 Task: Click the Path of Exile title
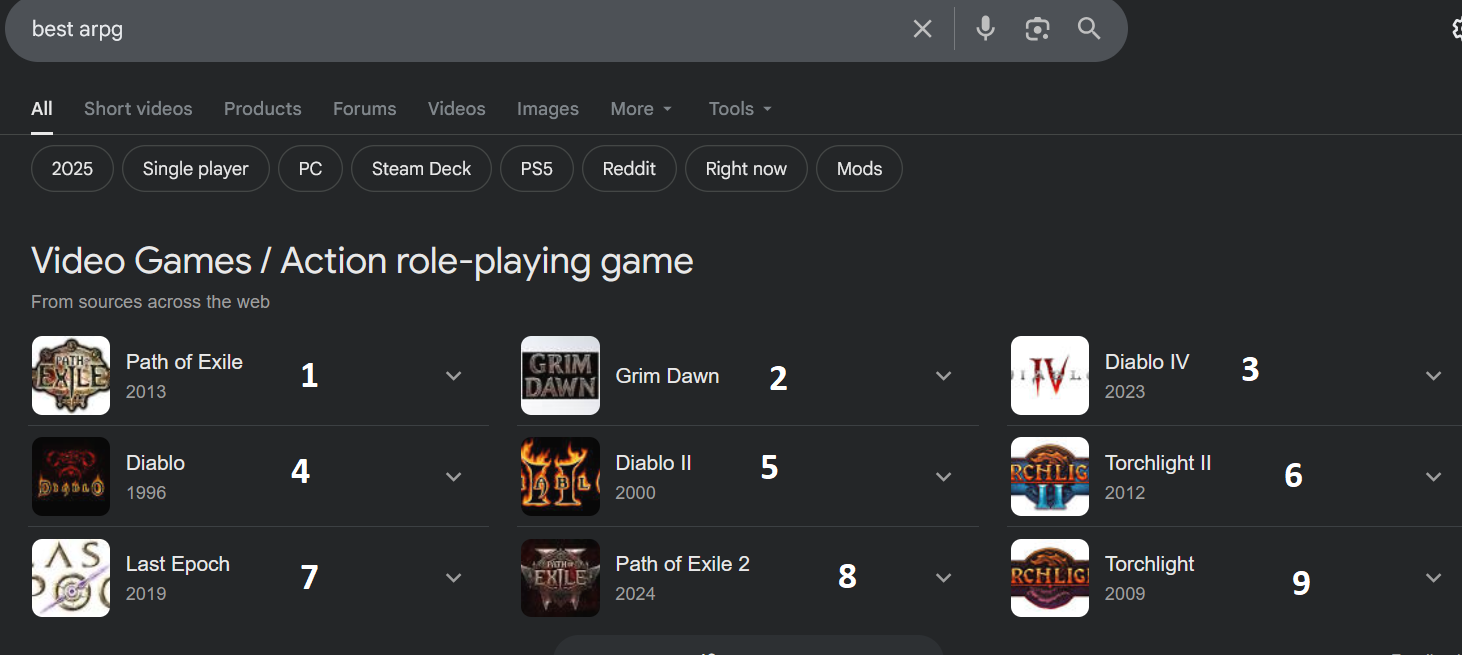click(x=184, y=362)
